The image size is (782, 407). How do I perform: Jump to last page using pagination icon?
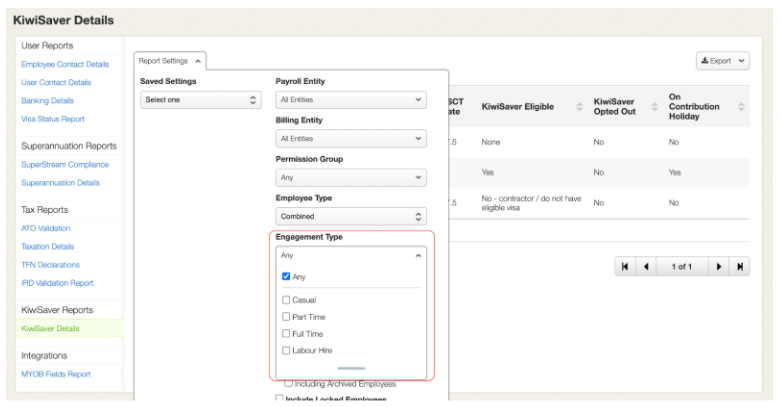pos(740,267)
